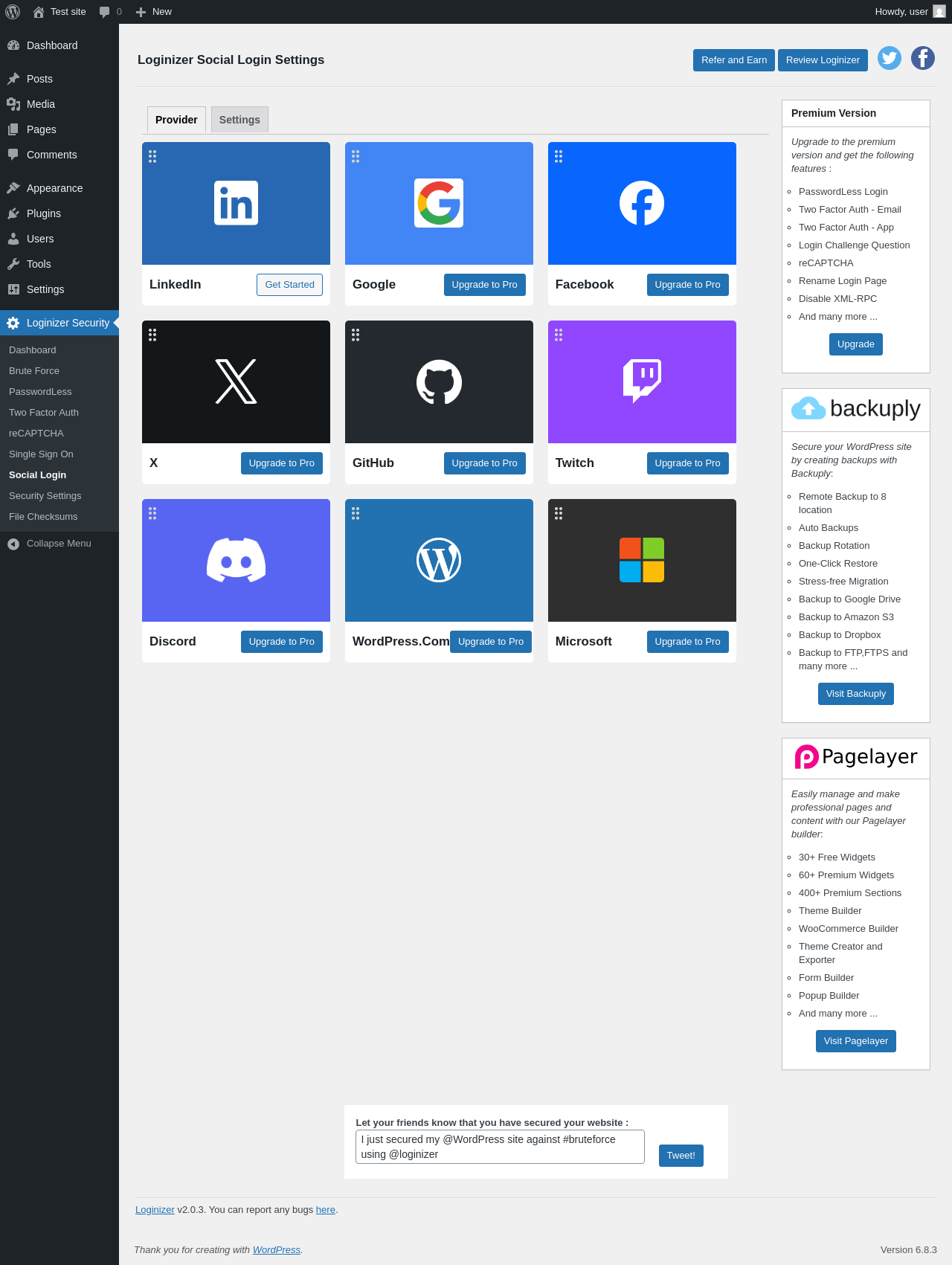Click Upgrade to Pro for Facebook
The width and height of the screenshot is (952, 1265).
coord(687,285)
